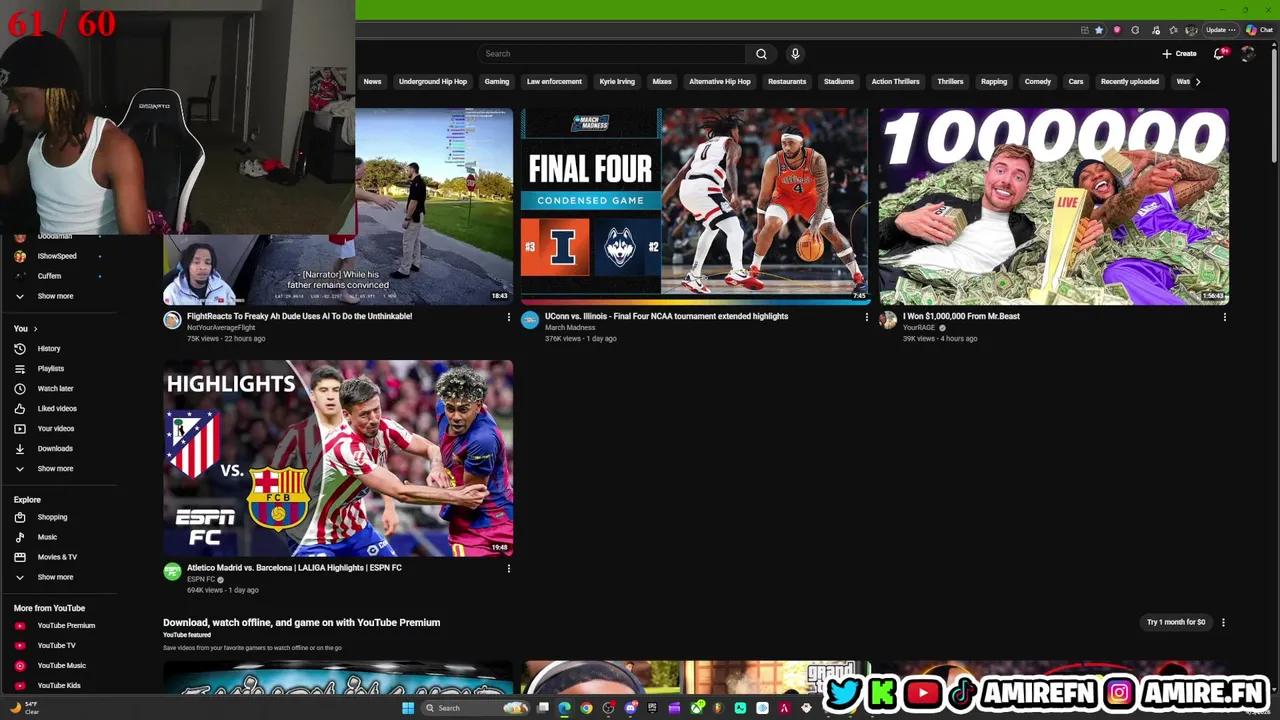Open options for UConn vs. Illinois video
1280x720 pixels.
click(x=866, y=317)
